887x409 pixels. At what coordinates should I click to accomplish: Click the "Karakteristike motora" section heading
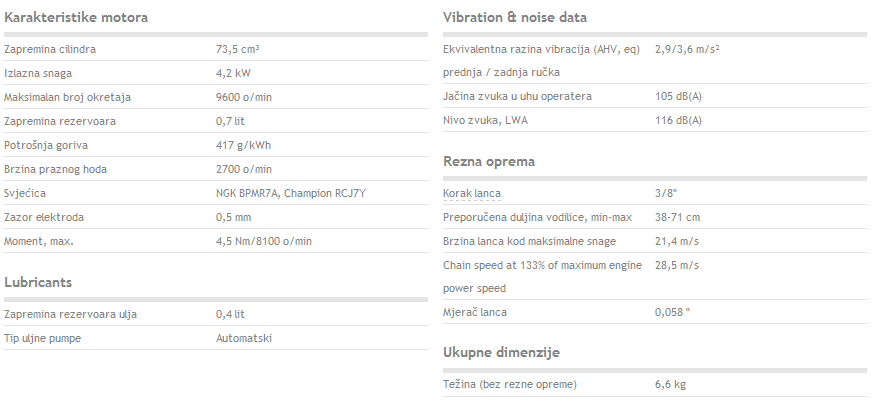click(76, 17)
